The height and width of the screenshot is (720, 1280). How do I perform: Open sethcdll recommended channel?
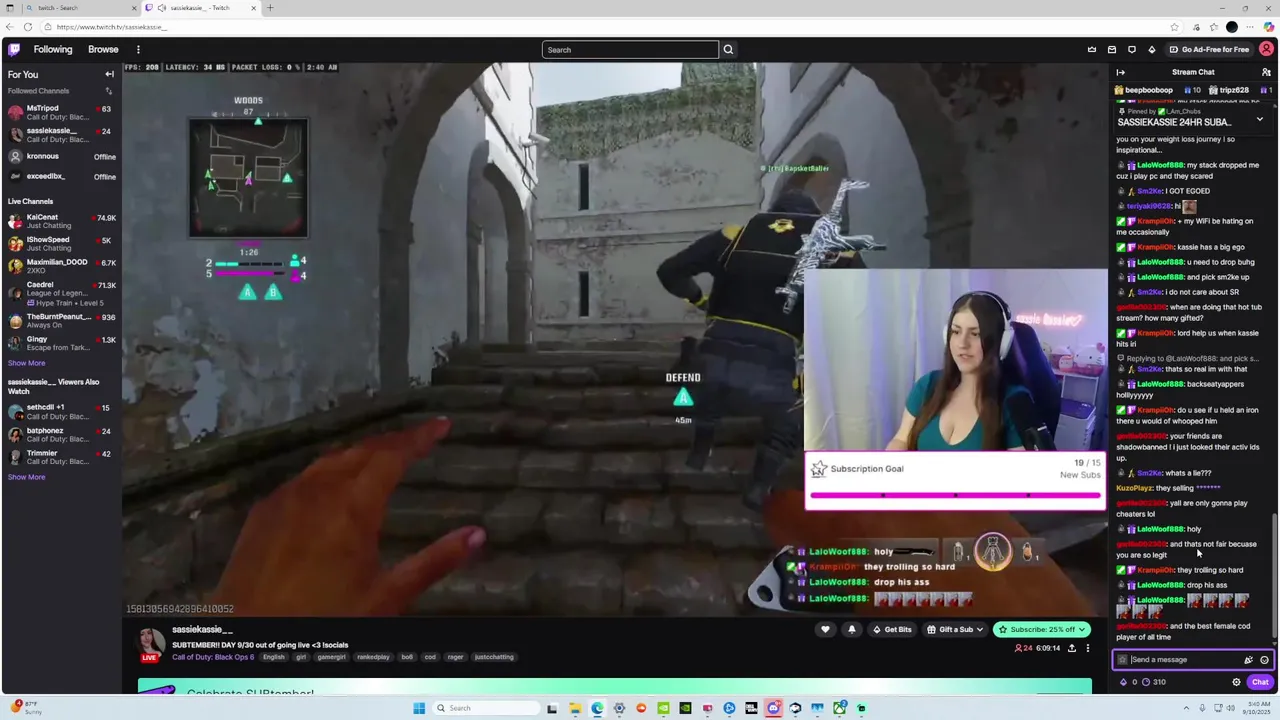click(x=60, y=411)
